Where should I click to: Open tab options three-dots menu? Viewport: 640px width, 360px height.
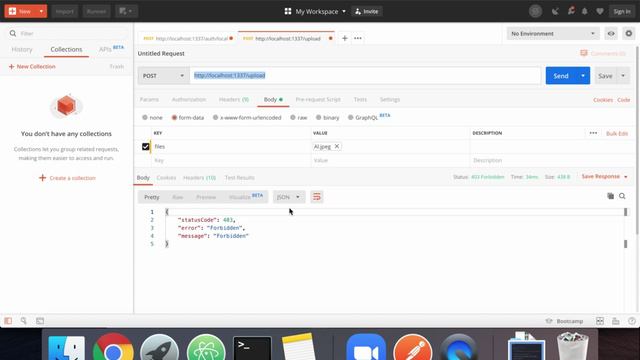[358, 38]
